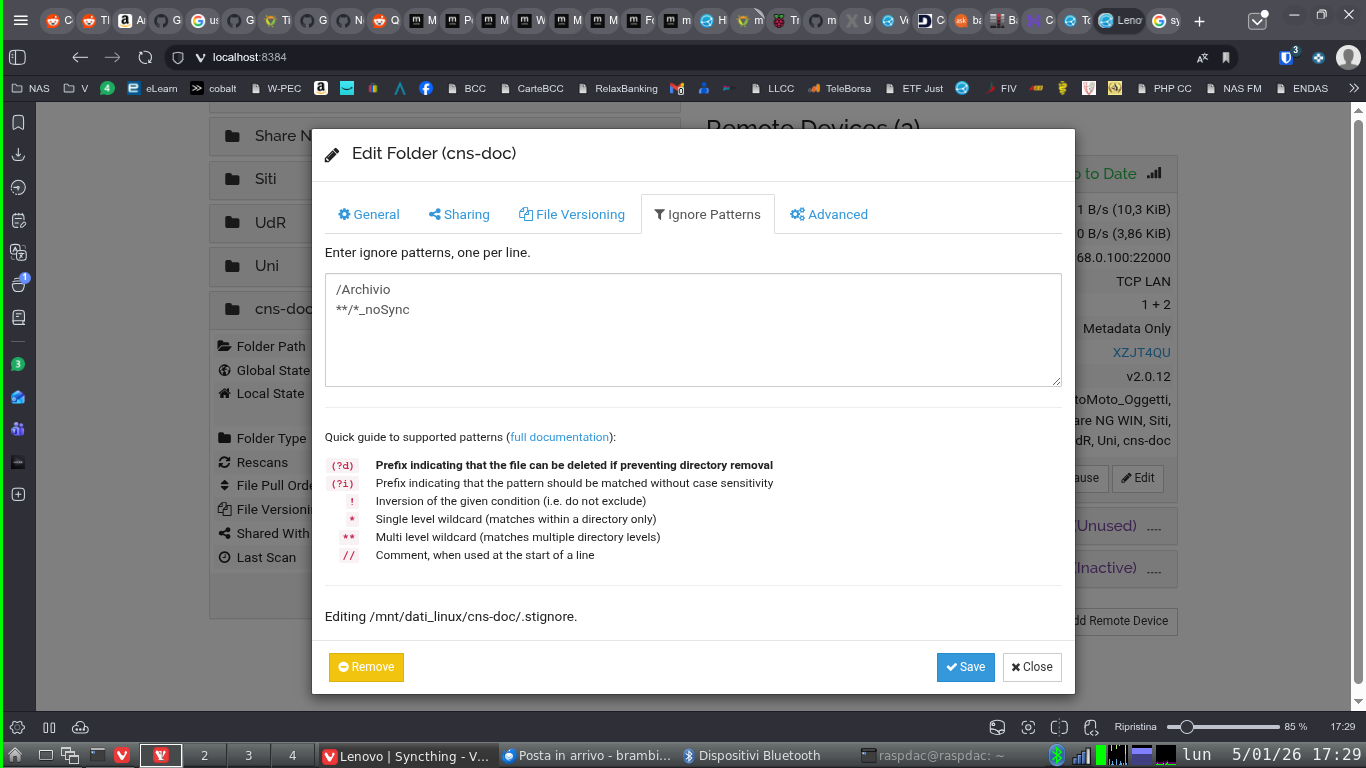1366x768 pixels.
Task: Open WhatsApp web panel in sidebar
Action: [17, 364]
